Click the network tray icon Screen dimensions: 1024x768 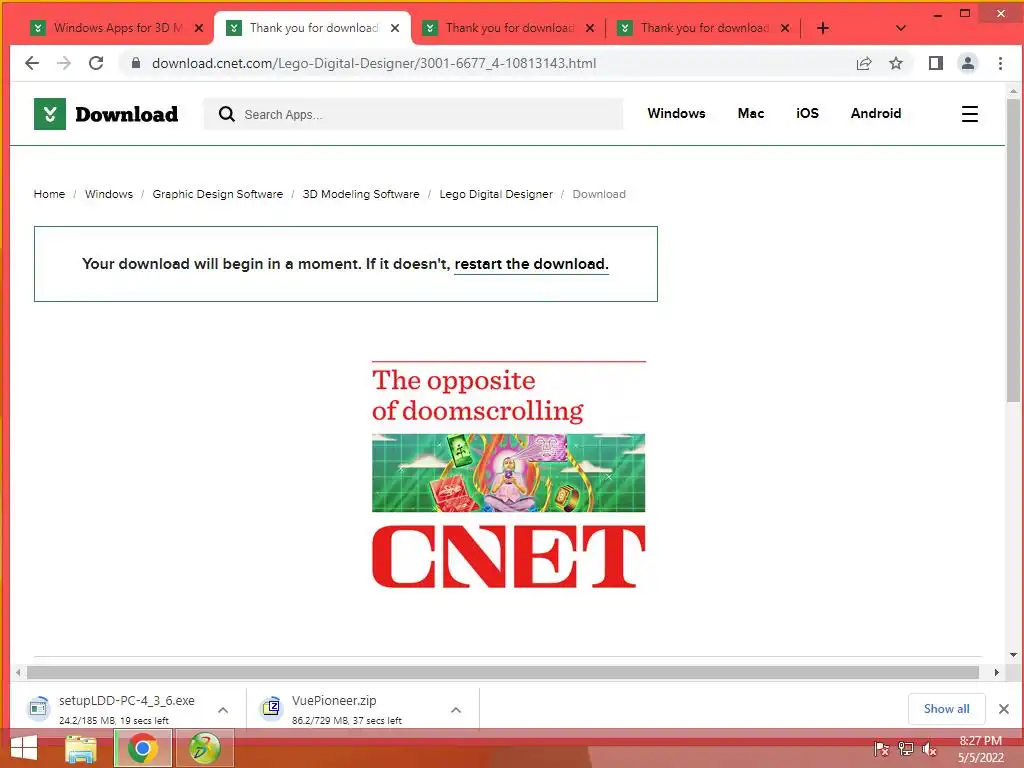pos(906,749)
